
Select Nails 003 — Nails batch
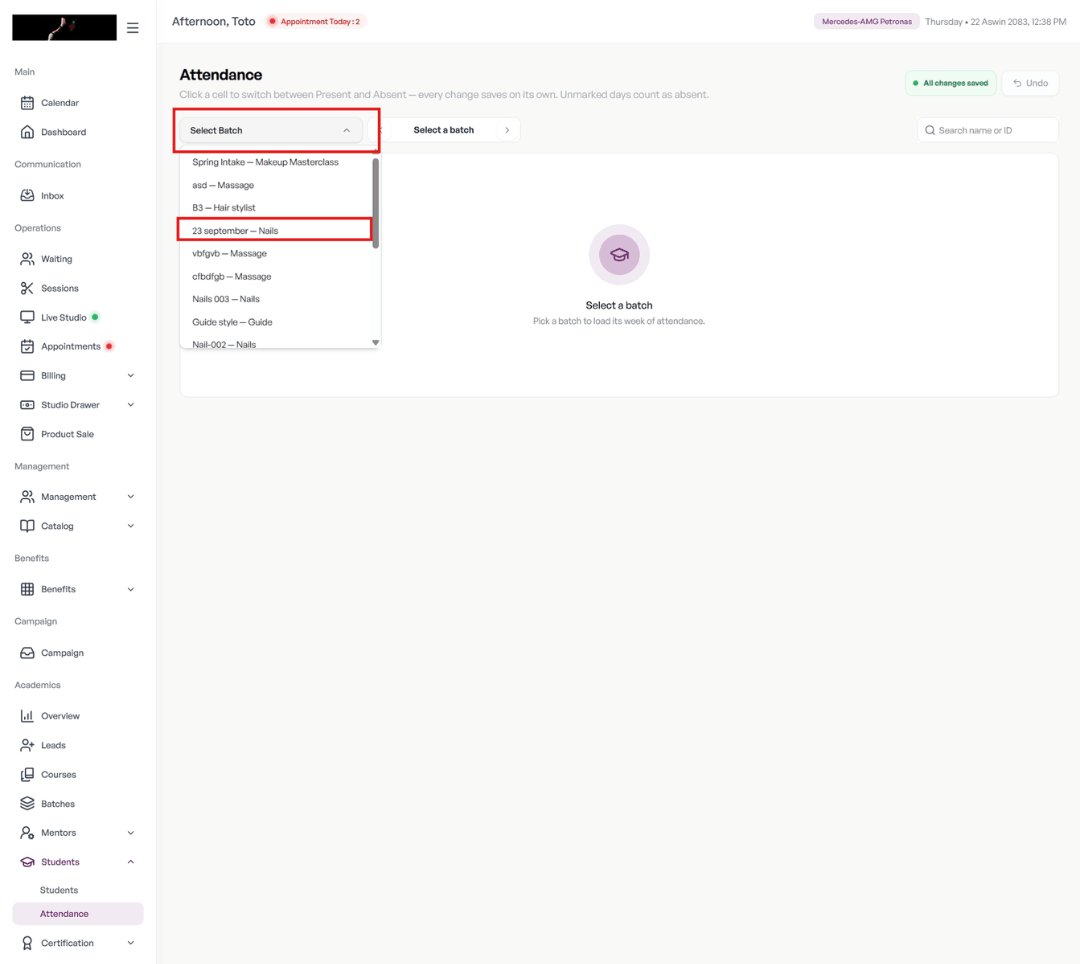pyautogui.click(x=276, y=299)
